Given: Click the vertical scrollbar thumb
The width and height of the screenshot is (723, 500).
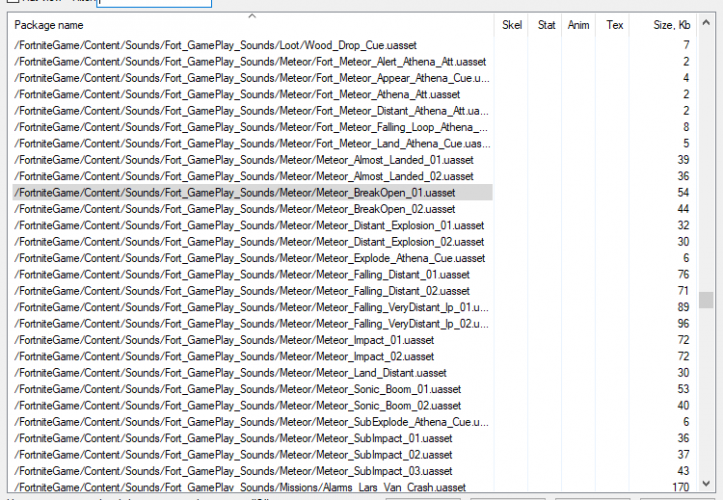Looking at the screenshot, I should coord(707,300).
